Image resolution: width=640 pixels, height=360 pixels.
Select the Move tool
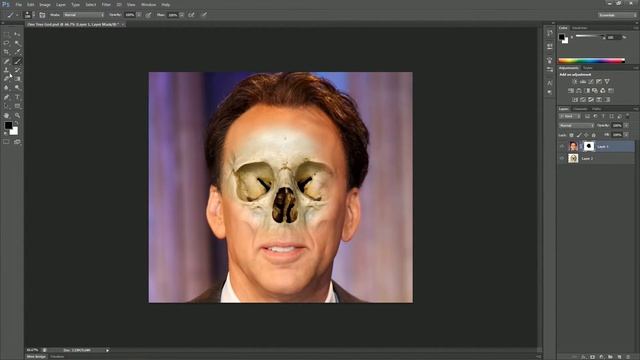click(x=17, y=35)
